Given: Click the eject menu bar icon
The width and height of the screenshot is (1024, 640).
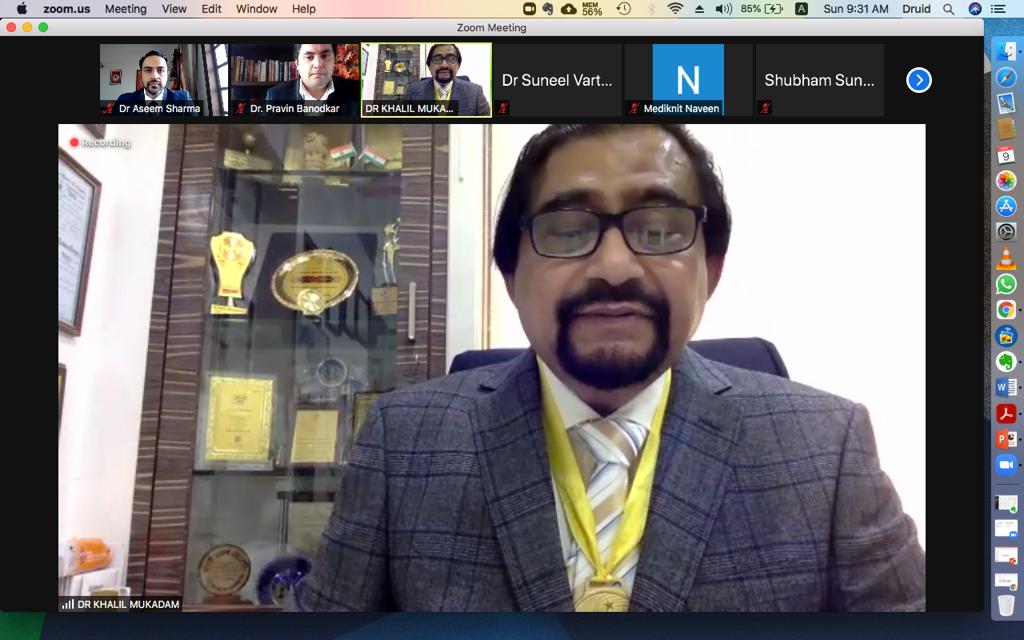Looking at the screenshot, I should 699,9.
